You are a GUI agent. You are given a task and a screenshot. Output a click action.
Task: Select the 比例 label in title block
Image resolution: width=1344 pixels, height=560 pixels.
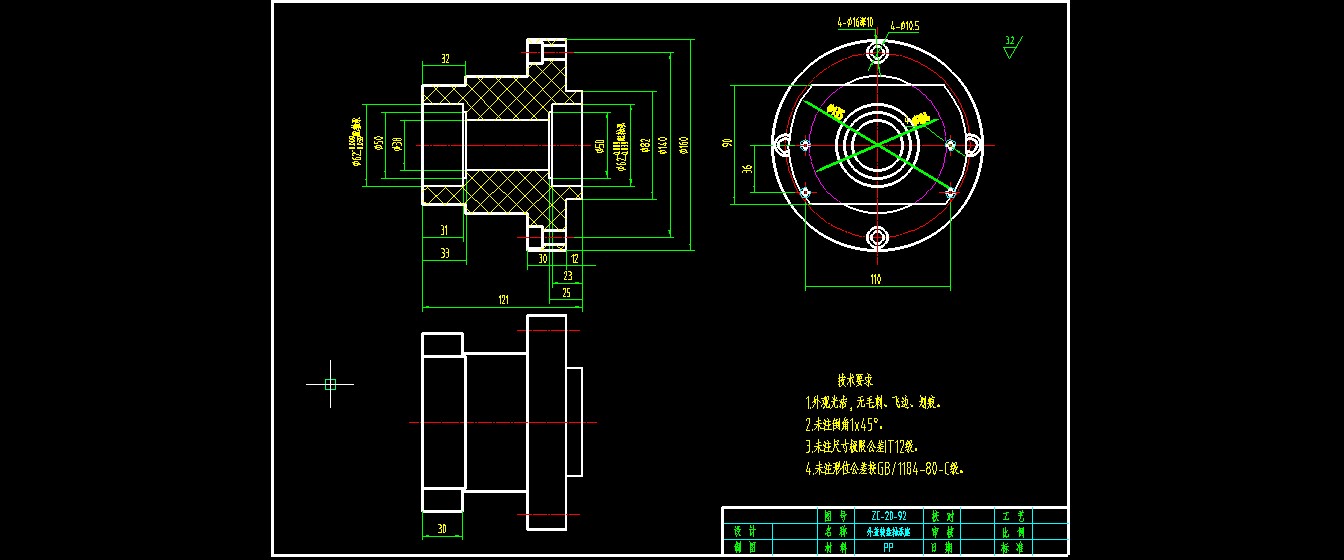point(1012,532)
